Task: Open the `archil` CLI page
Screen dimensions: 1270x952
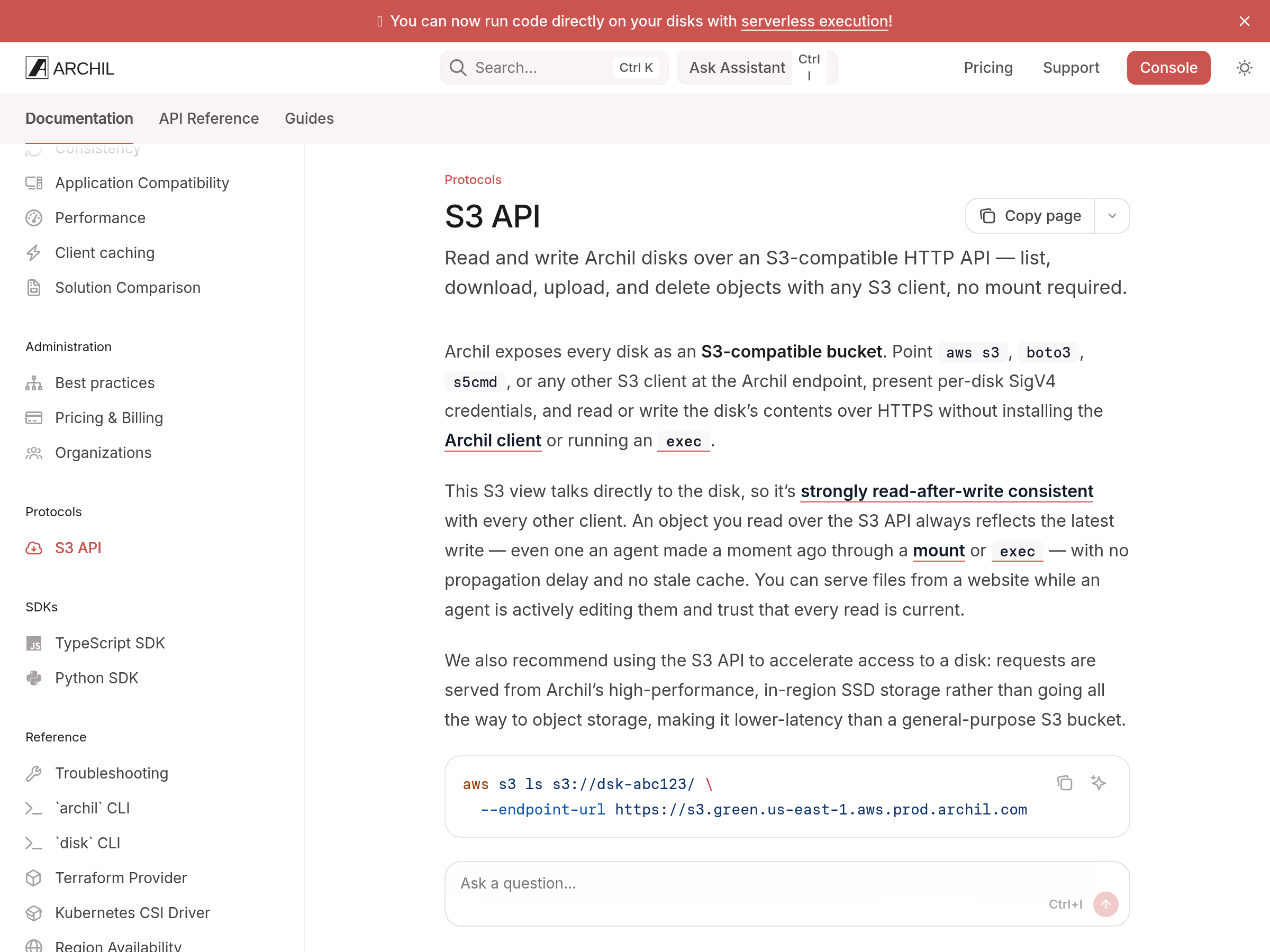Action: click(93, 809)
